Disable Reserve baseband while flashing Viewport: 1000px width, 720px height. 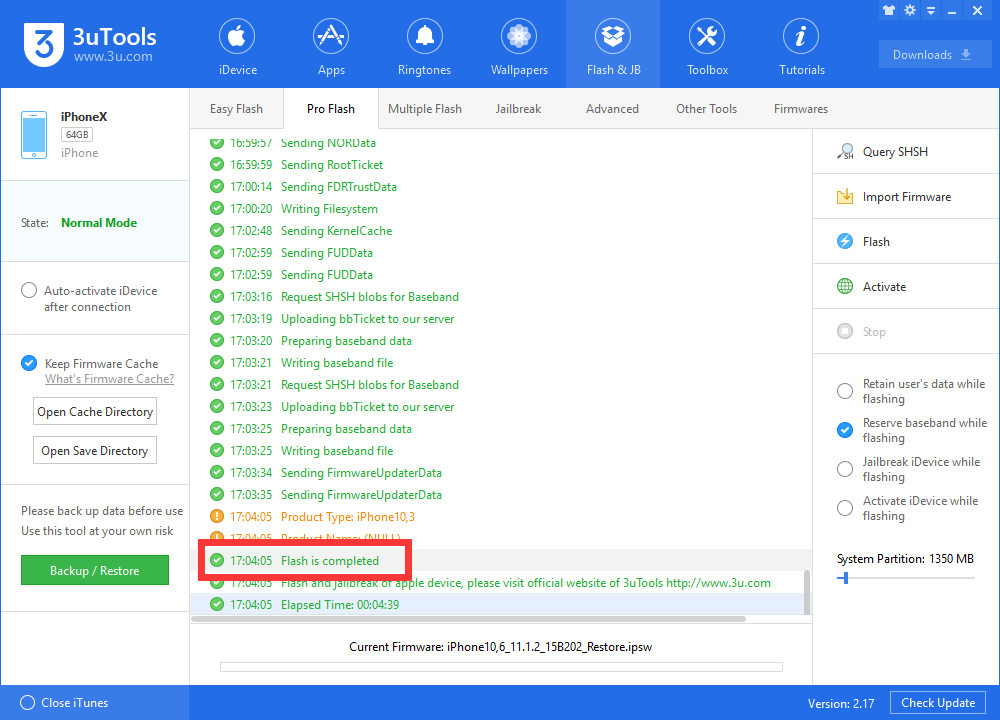point(844,430)
